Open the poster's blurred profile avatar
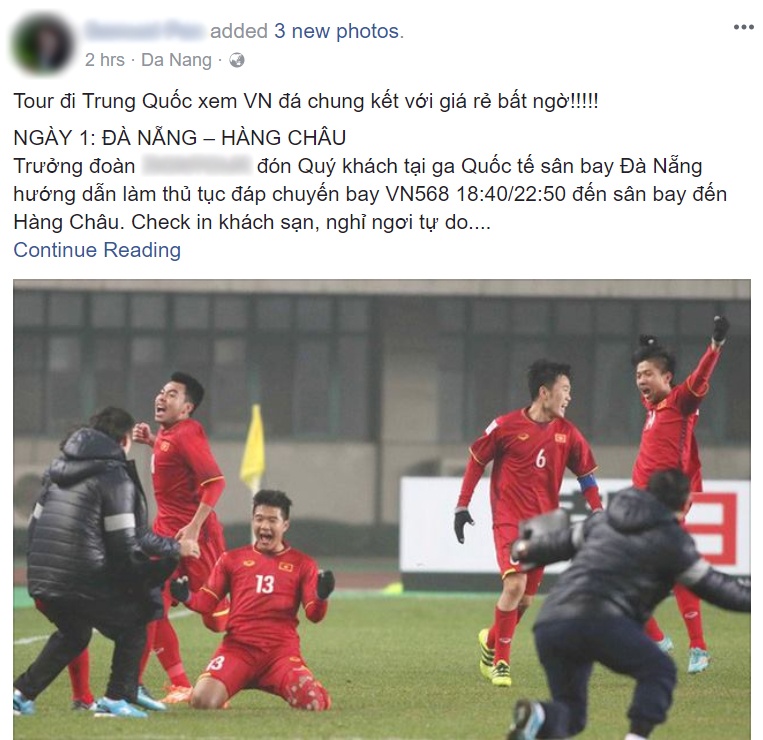Image resolution: width=763 pixels, height=740 pixels. (x=43, y=44)
